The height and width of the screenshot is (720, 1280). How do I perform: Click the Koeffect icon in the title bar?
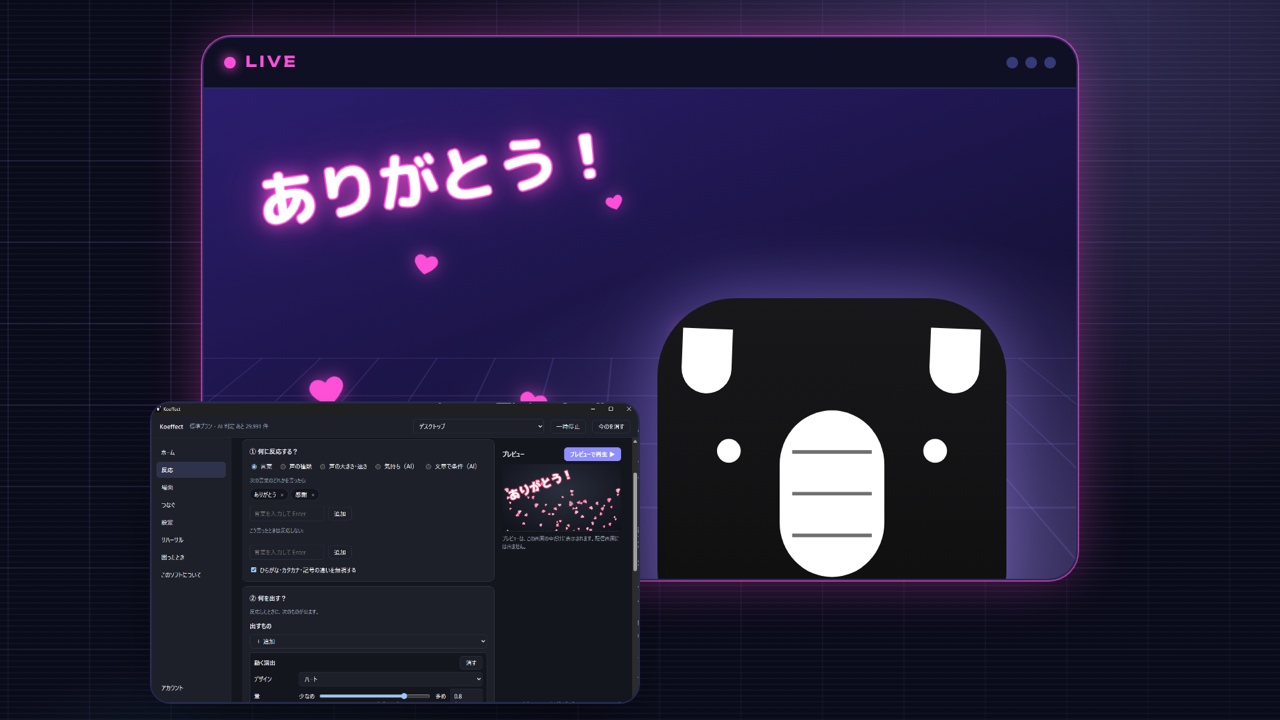(x=158, y=409)
